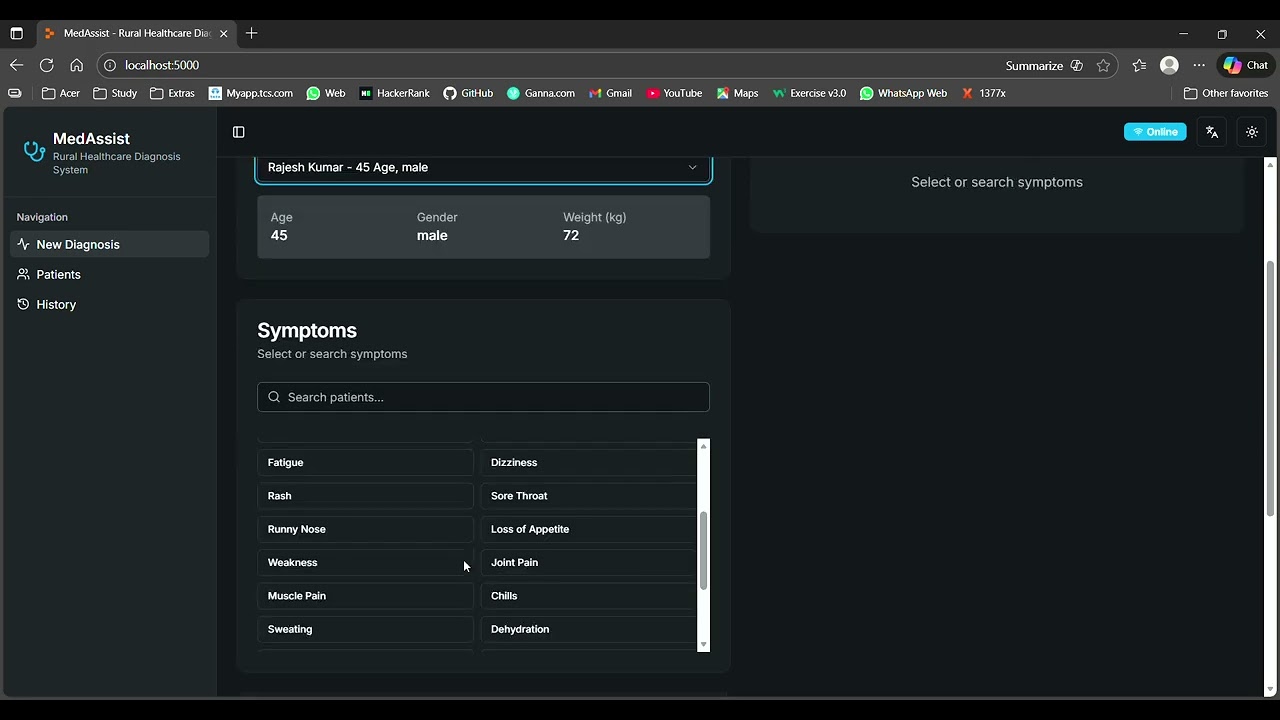Refresh the browser page

pyautogui.click(x=46, y=65)
